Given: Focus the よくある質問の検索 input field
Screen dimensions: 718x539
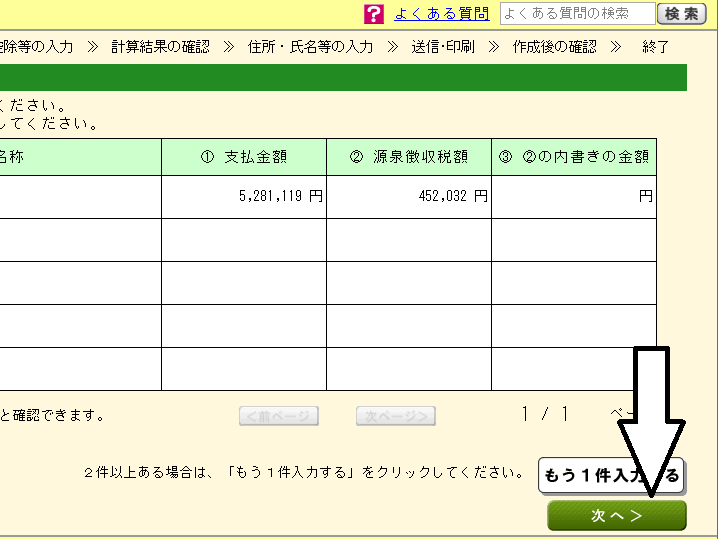Looking at the screenshot, I should coord(577,14).
